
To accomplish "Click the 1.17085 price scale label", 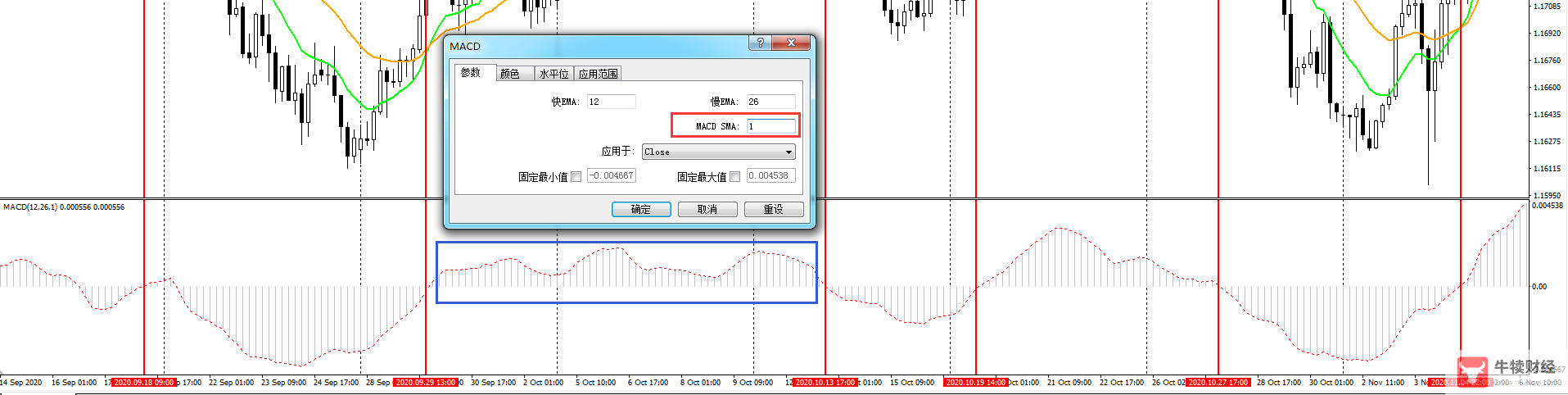I will point(1547,7).
